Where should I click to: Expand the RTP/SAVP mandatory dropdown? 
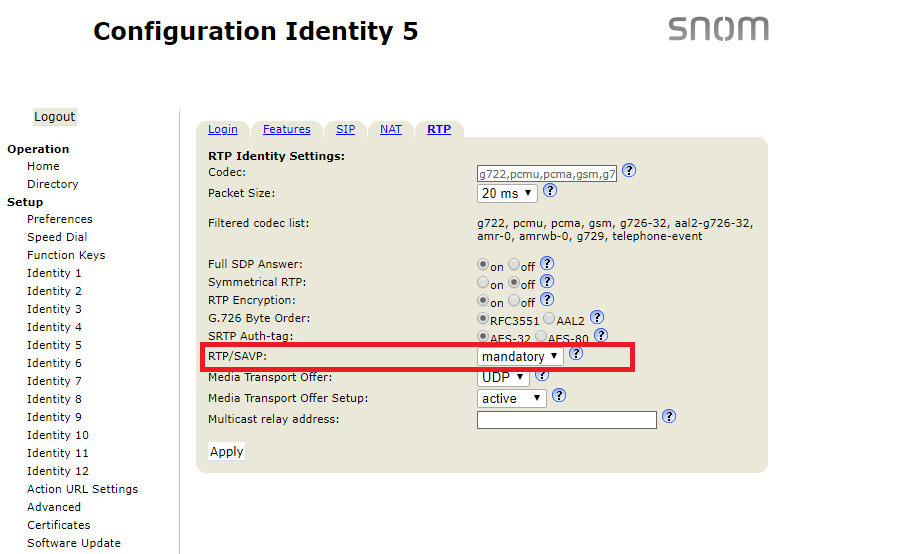[520, 357]
